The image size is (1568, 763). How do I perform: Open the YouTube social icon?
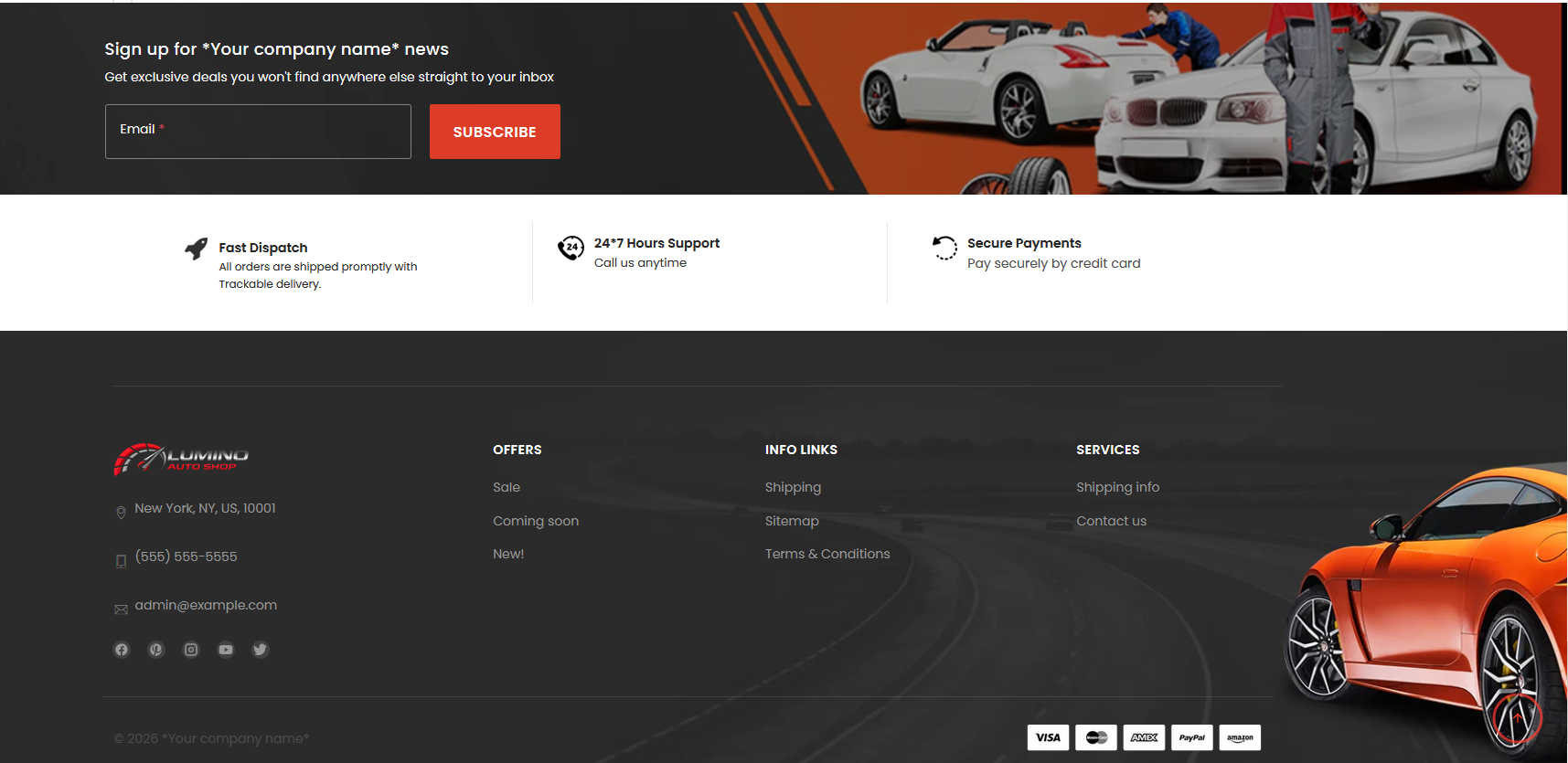click(x=226, y=650)
